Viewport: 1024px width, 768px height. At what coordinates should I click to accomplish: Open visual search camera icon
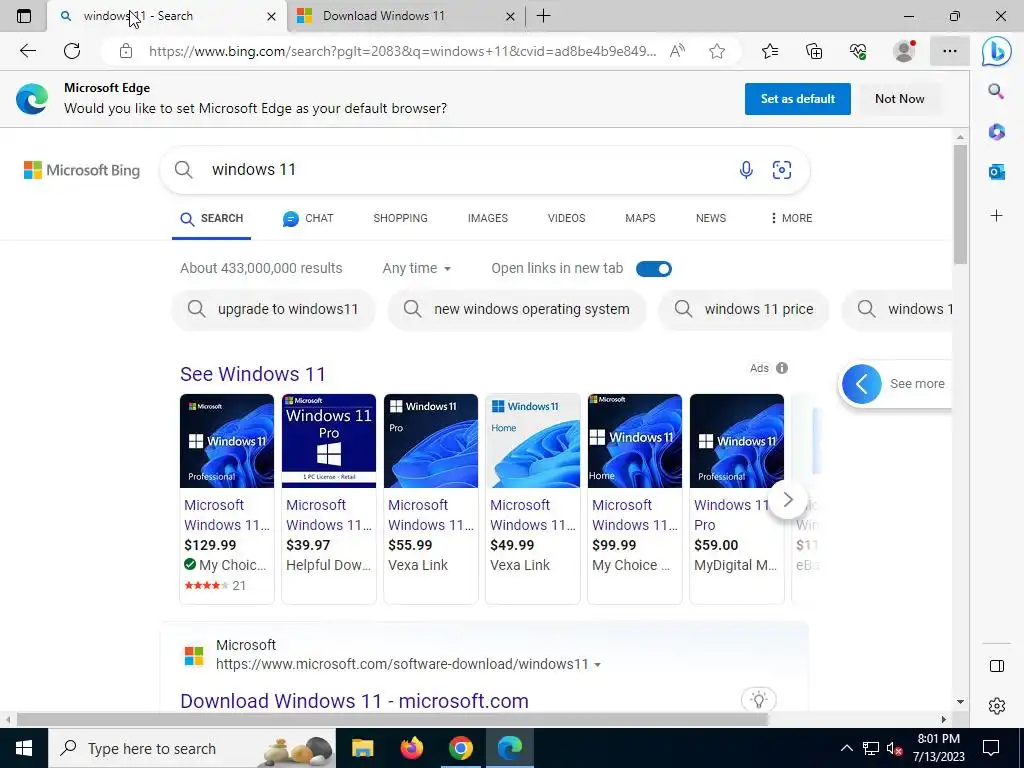click(782, 170)
